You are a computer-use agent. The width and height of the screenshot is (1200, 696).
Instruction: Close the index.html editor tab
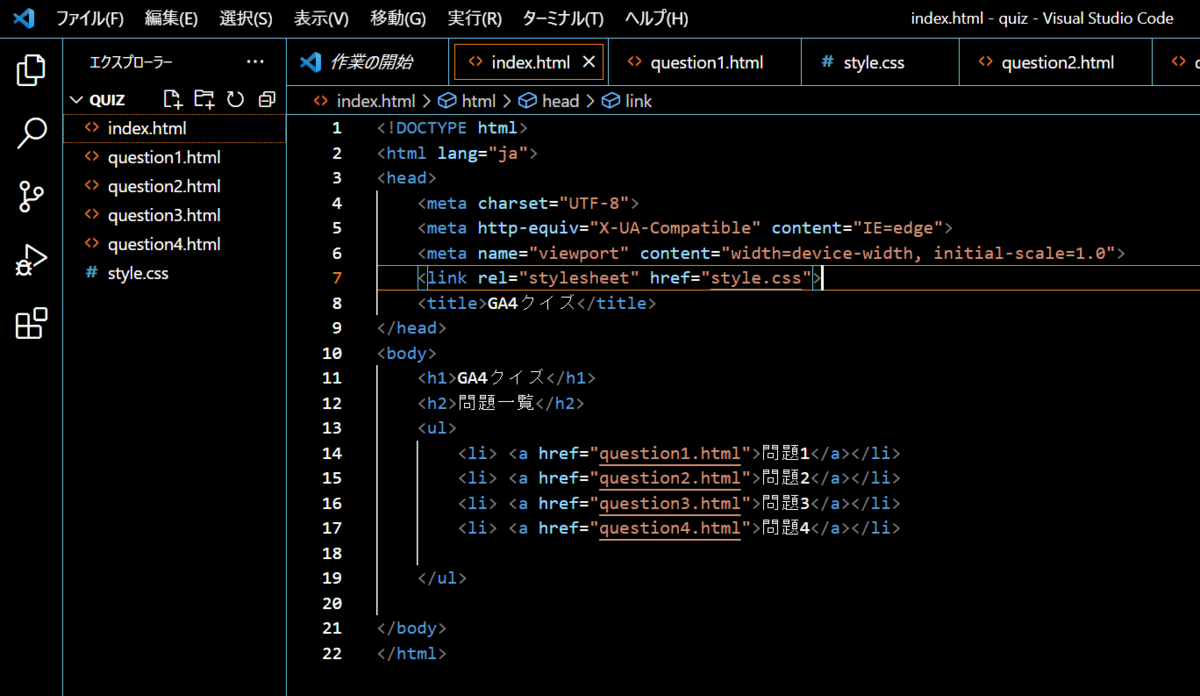click(x=589, y=62)
